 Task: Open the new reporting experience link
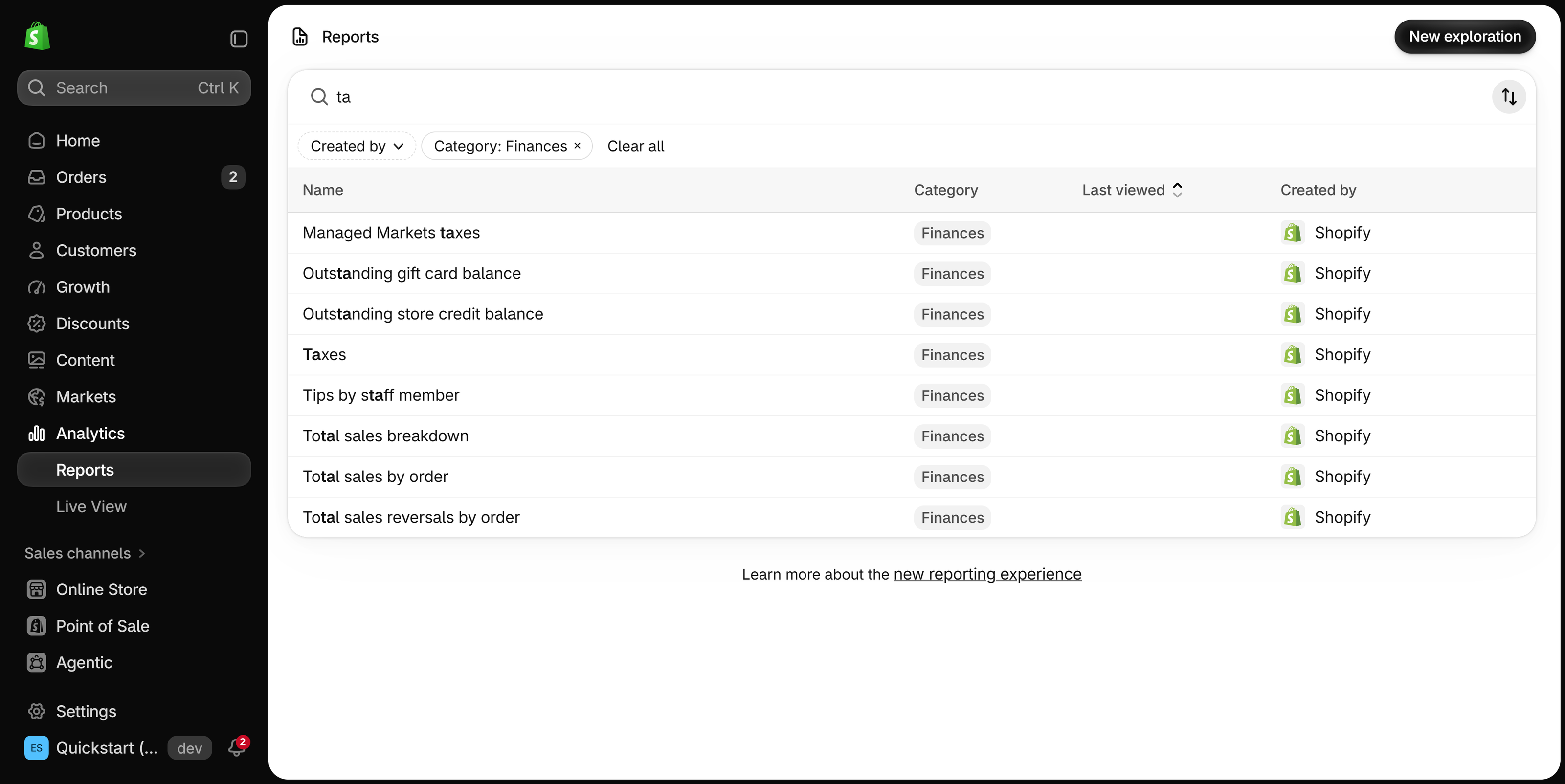tap(987, 574)
